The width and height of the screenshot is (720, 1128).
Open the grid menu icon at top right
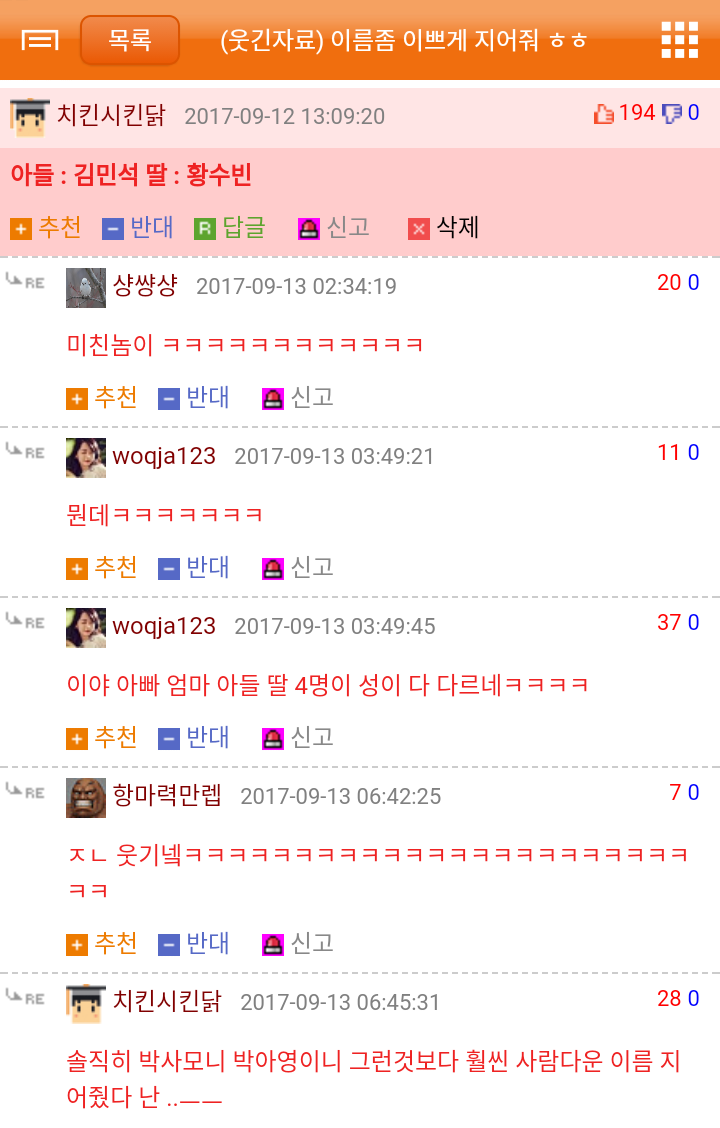tap(680, 40)
